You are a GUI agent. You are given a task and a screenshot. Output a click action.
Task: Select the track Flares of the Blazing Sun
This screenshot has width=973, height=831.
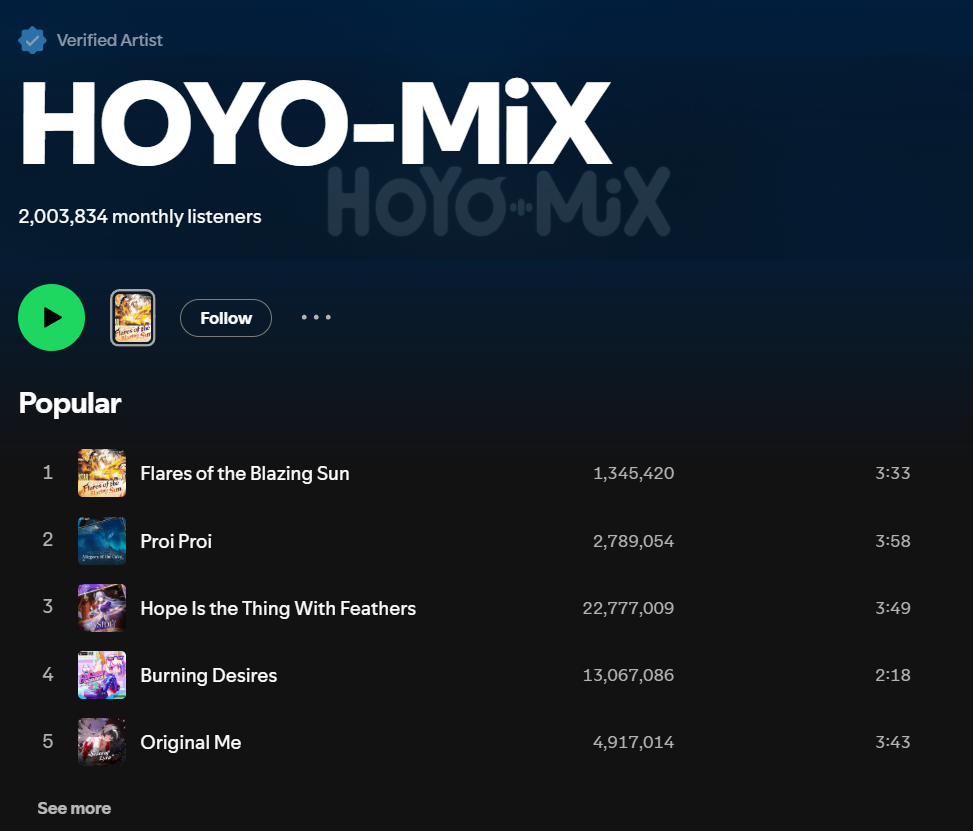pyautogui.click(x=244, y=474)
